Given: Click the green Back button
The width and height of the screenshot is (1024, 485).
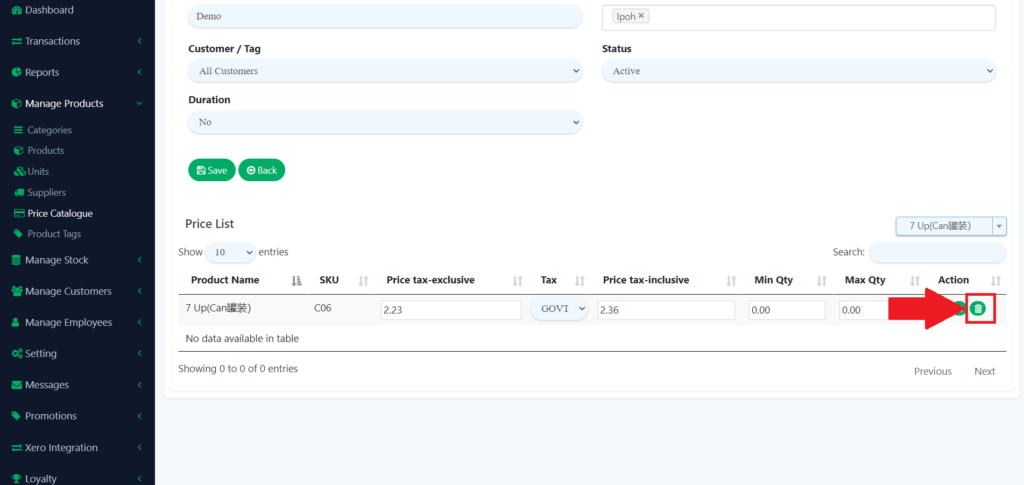Looking at the screenshot, I should click(261, 170).
